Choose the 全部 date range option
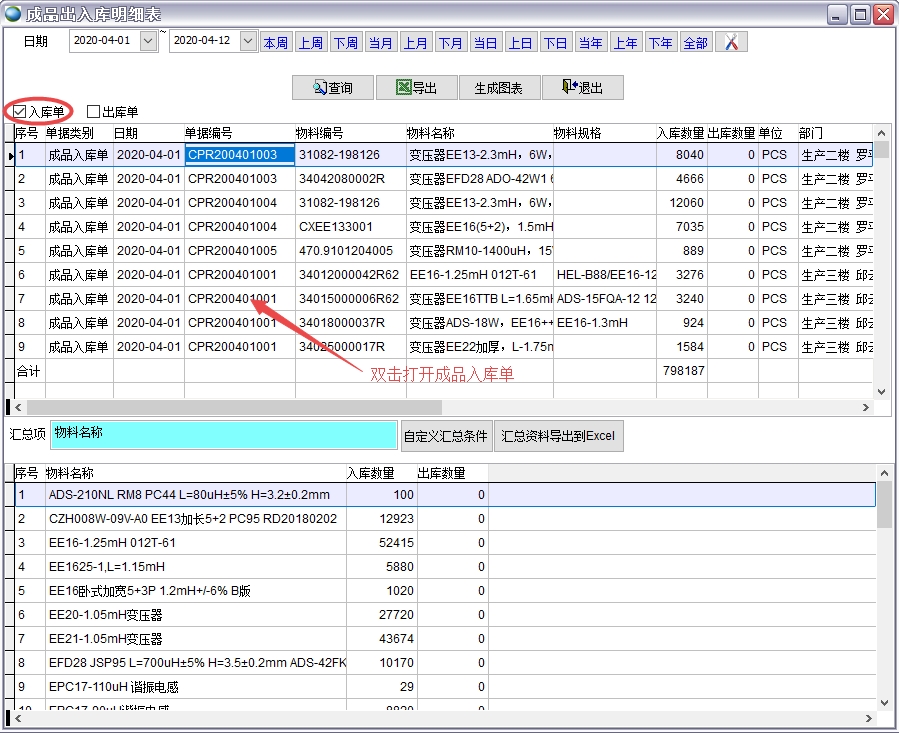This screenshot has height=733, width=899. (x=695, y=43)
